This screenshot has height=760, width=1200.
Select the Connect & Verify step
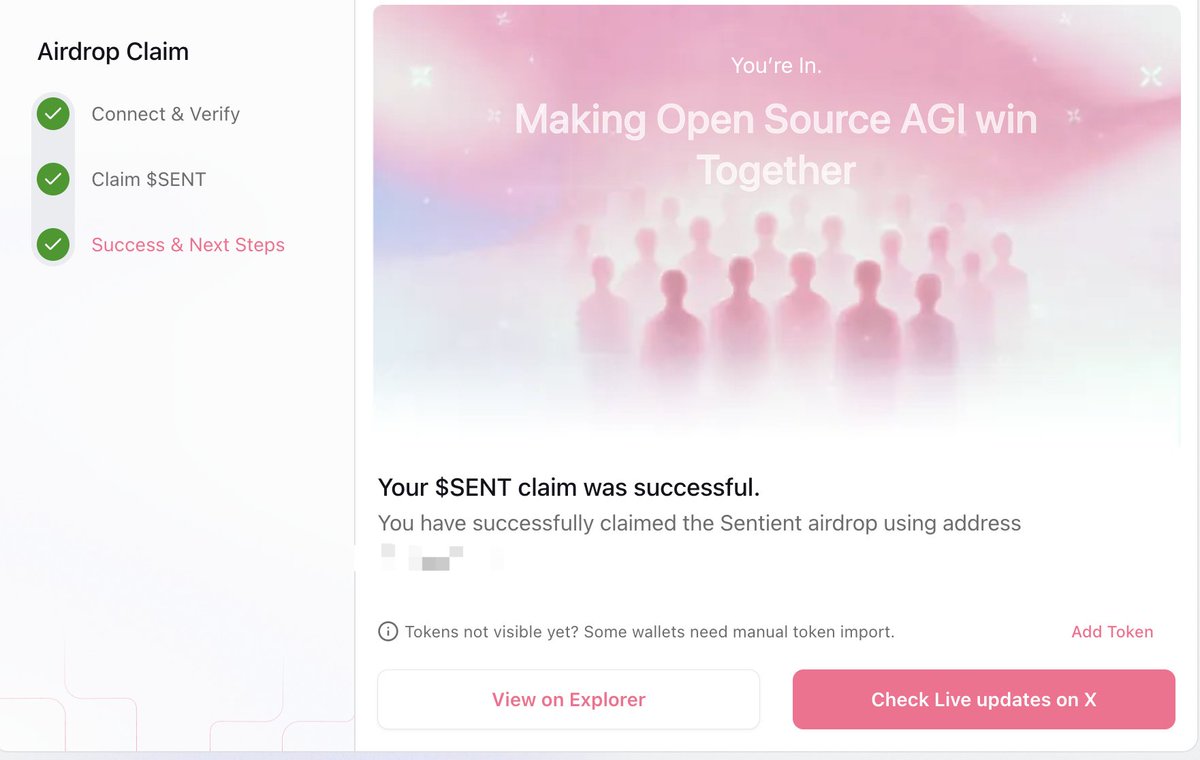point(165,114)
